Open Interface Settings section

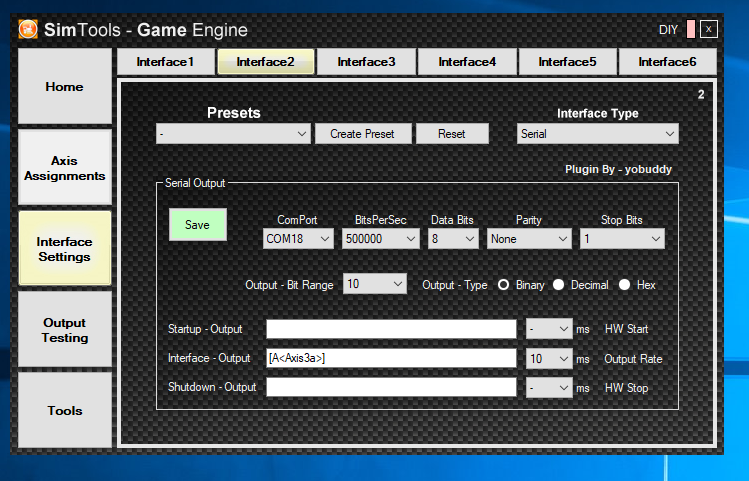[x=65, y=249]
